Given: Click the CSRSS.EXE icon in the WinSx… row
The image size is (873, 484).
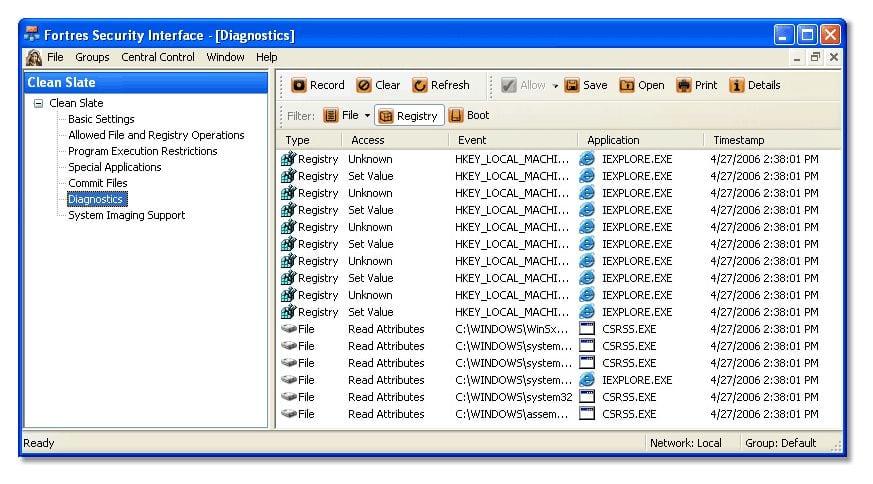Looking at the screenshot, I should [x=587, y=329].
